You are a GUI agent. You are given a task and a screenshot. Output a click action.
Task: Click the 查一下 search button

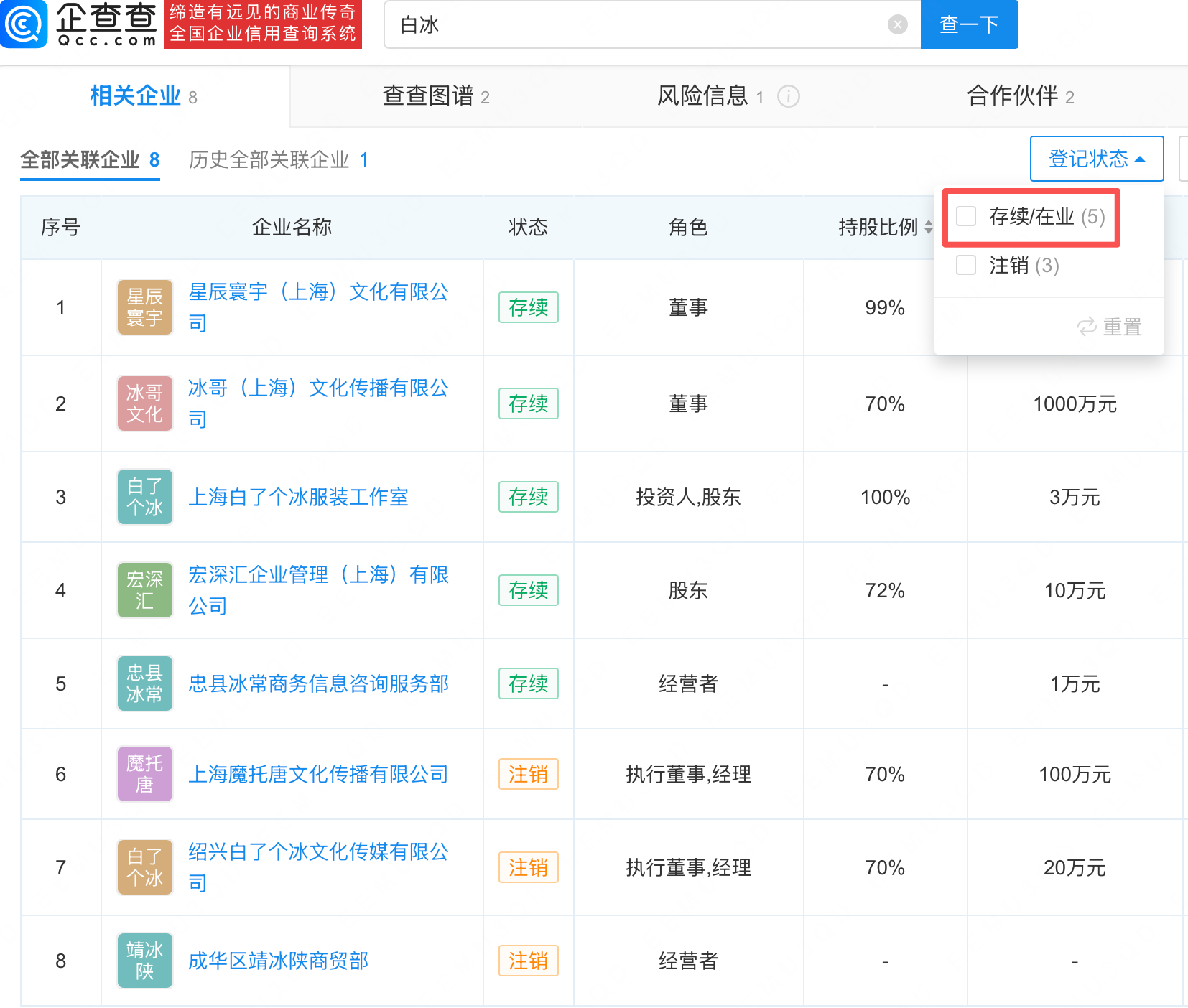969,24
